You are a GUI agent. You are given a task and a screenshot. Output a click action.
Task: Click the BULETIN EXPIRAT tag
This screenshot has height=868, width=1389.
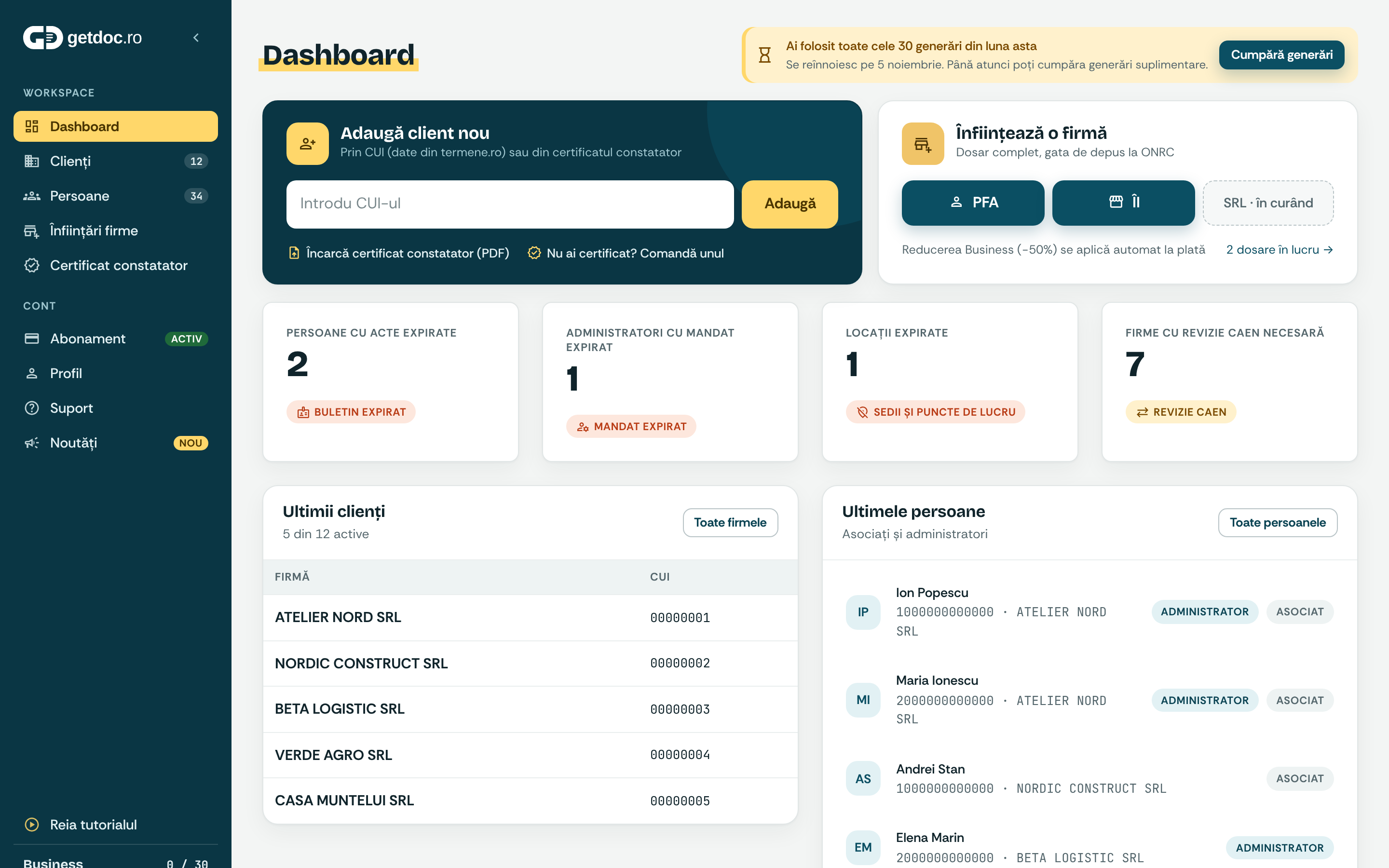[351, 412]
